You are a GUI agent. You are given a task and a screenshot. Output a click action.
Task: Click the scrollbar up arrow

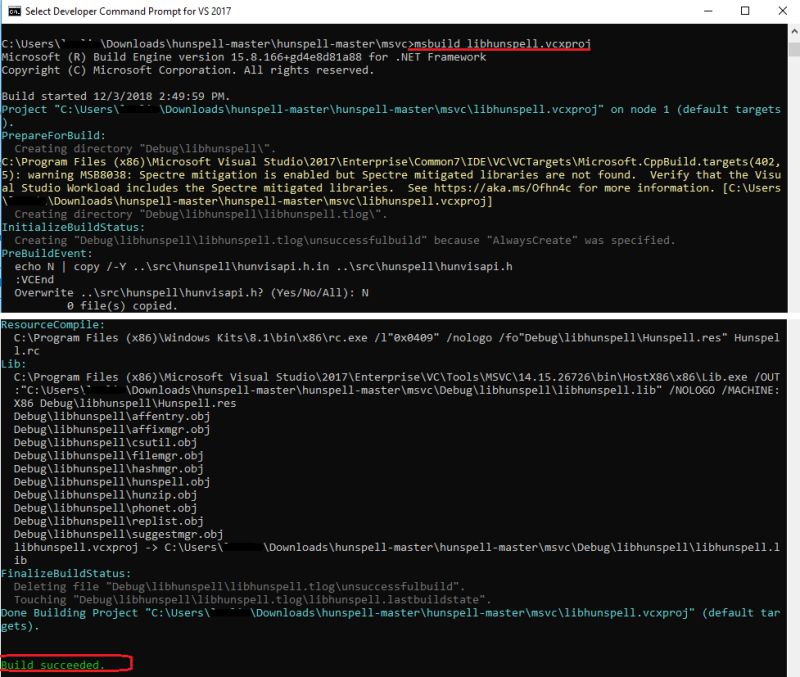(794, 31)
